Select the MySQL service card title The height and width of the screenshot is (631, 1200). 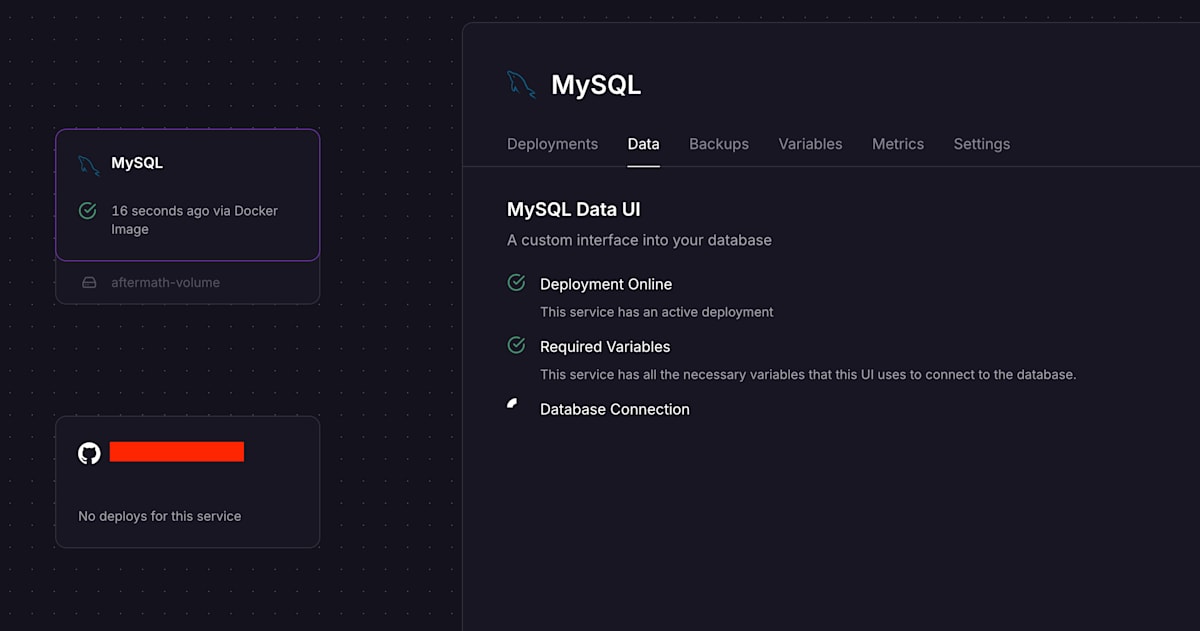137,163
